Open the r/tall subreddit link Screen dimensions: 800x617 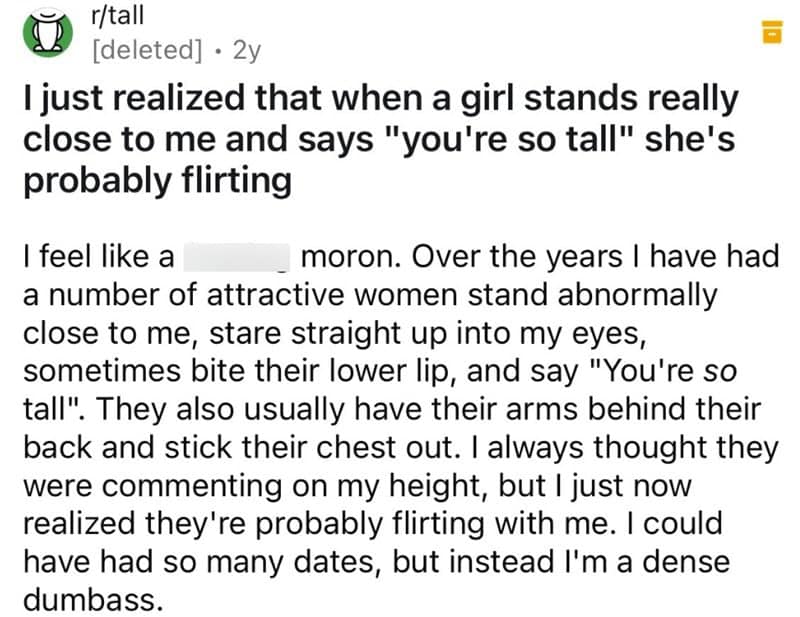click(117, 15)
